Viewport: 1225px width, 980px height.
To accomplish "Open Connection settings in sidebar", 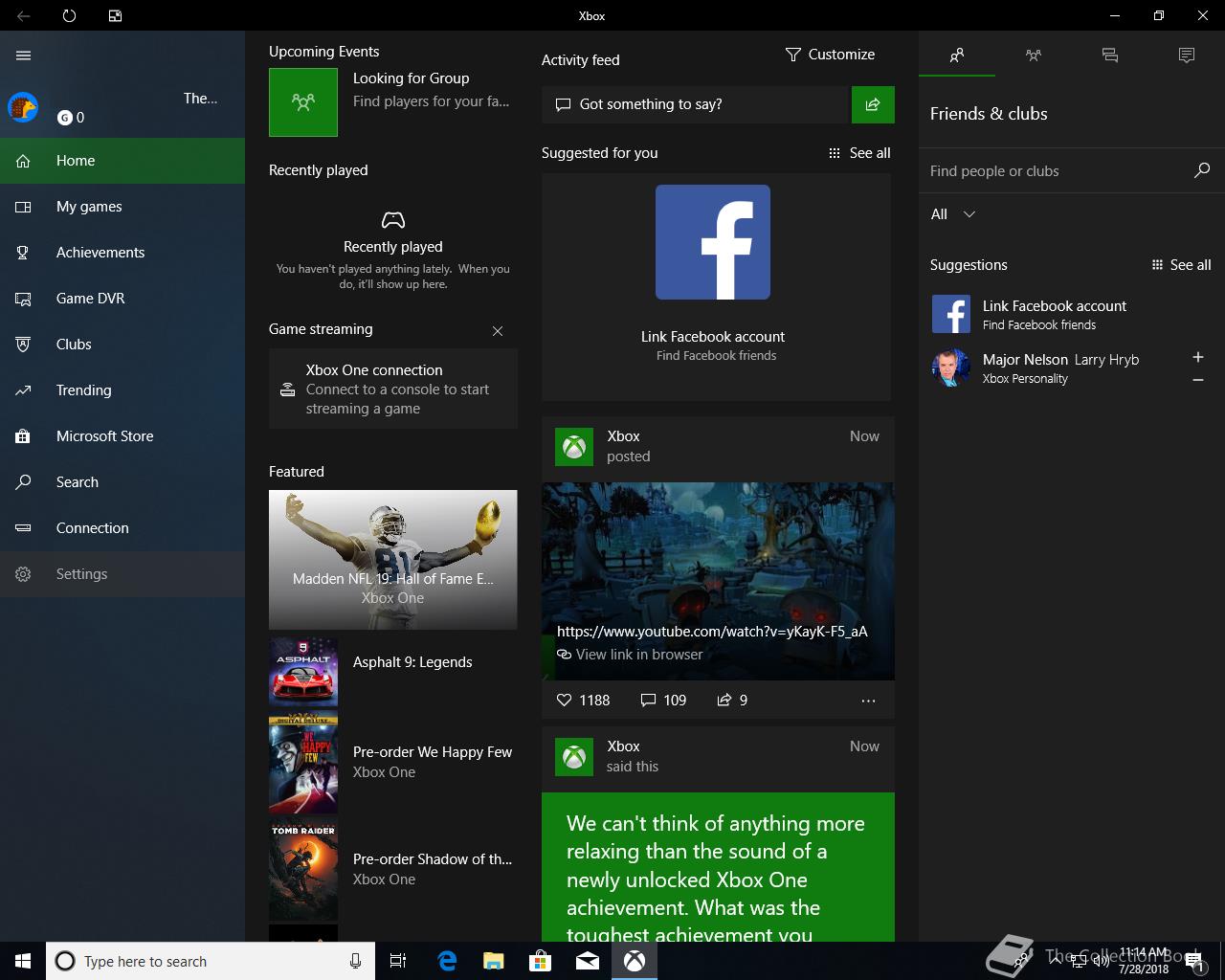I will [122, 528].
